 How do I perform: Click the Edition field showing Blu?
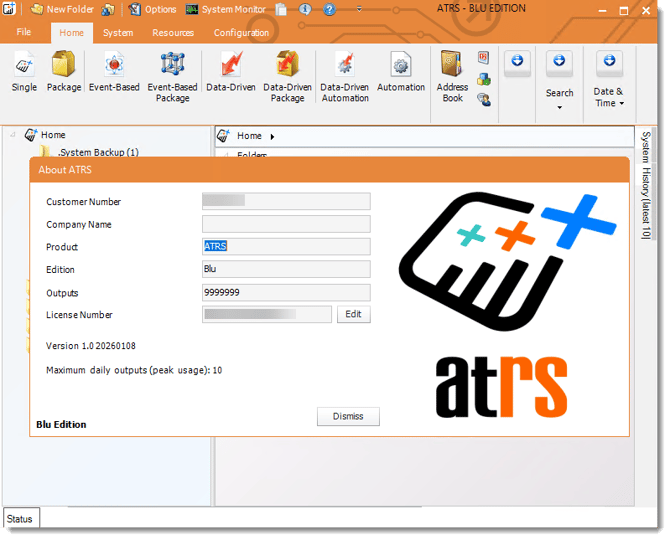[x=286, y=269]
